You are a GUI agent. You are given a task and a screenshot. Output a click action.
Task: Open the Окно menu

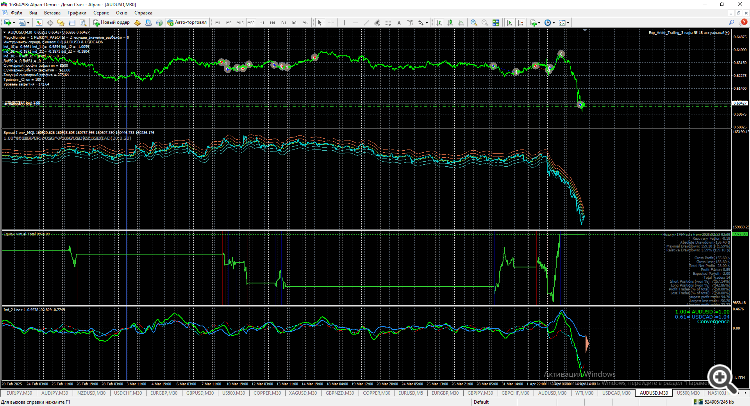121,13
